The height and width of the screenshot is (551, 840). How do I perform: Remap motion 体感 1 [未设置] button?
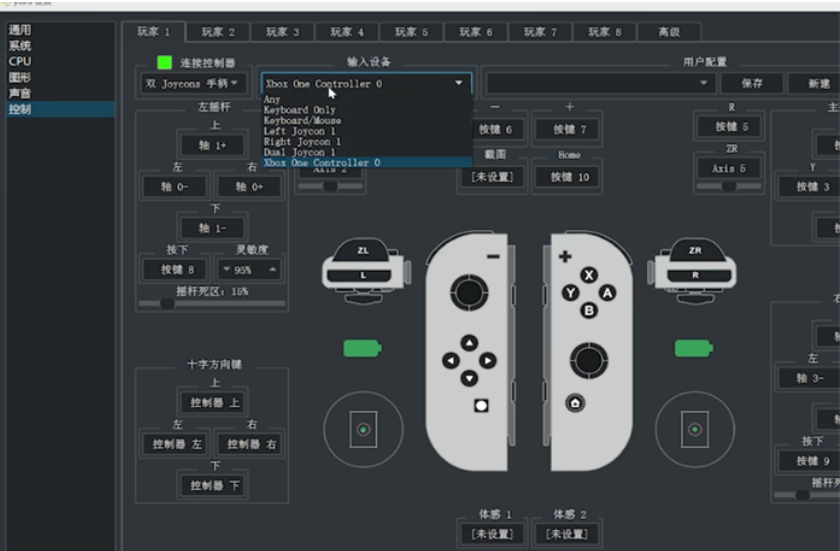tap(492, 534)
